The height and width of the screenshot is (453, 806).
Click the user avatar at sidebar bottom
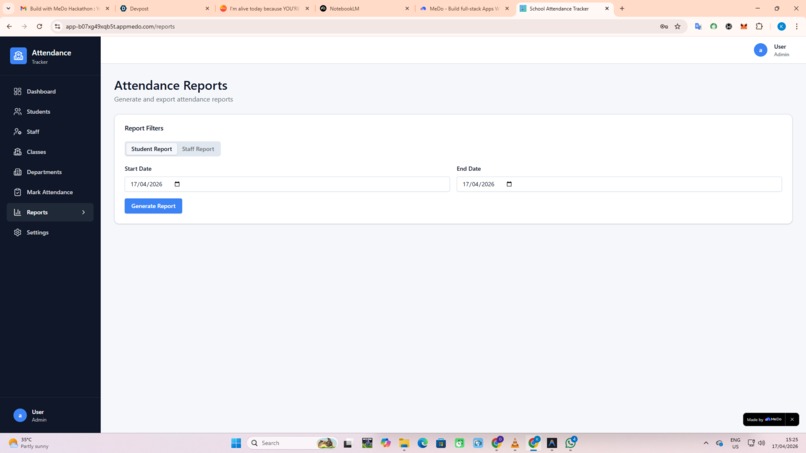pos(20,415)
